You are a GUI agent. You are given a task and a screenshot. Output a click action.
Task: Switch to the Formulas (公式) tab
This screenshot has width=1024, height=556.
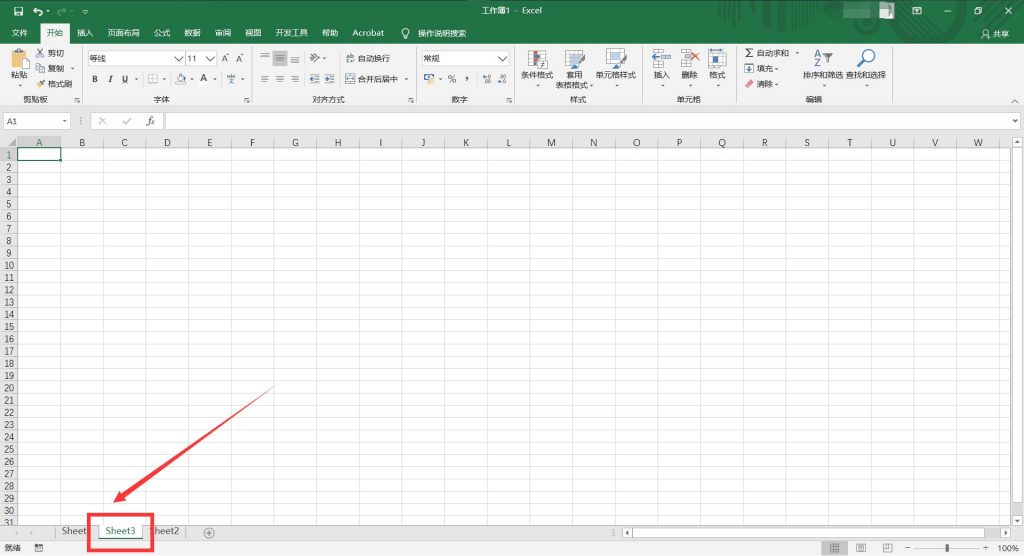click(x=162, y=33)
